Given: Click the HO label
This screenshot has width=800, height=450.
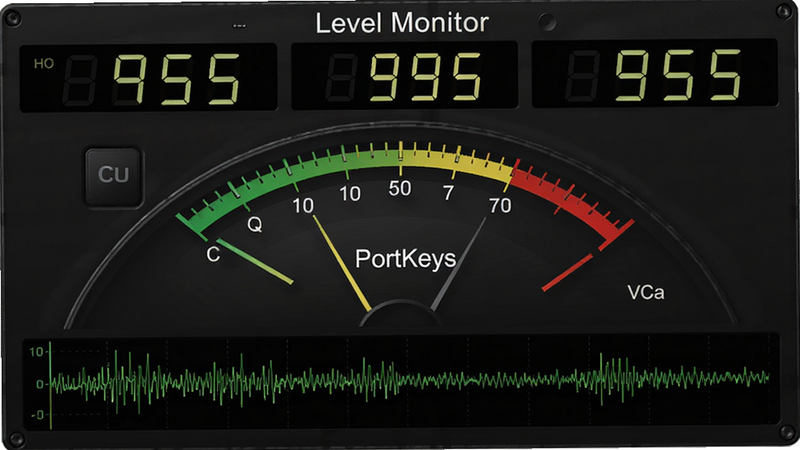Looking at the screenshot, I should (43, 64).
